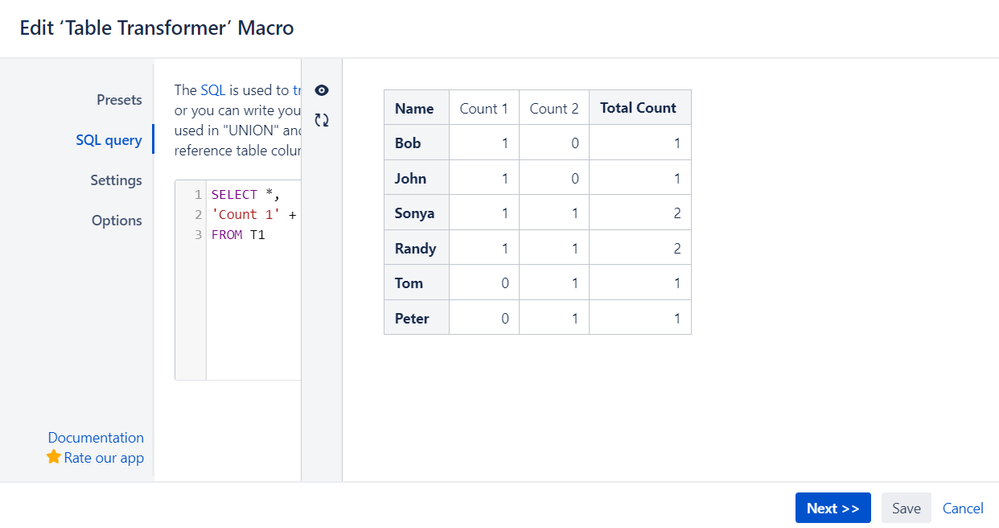Open the Documentation link

coord(96,438)
